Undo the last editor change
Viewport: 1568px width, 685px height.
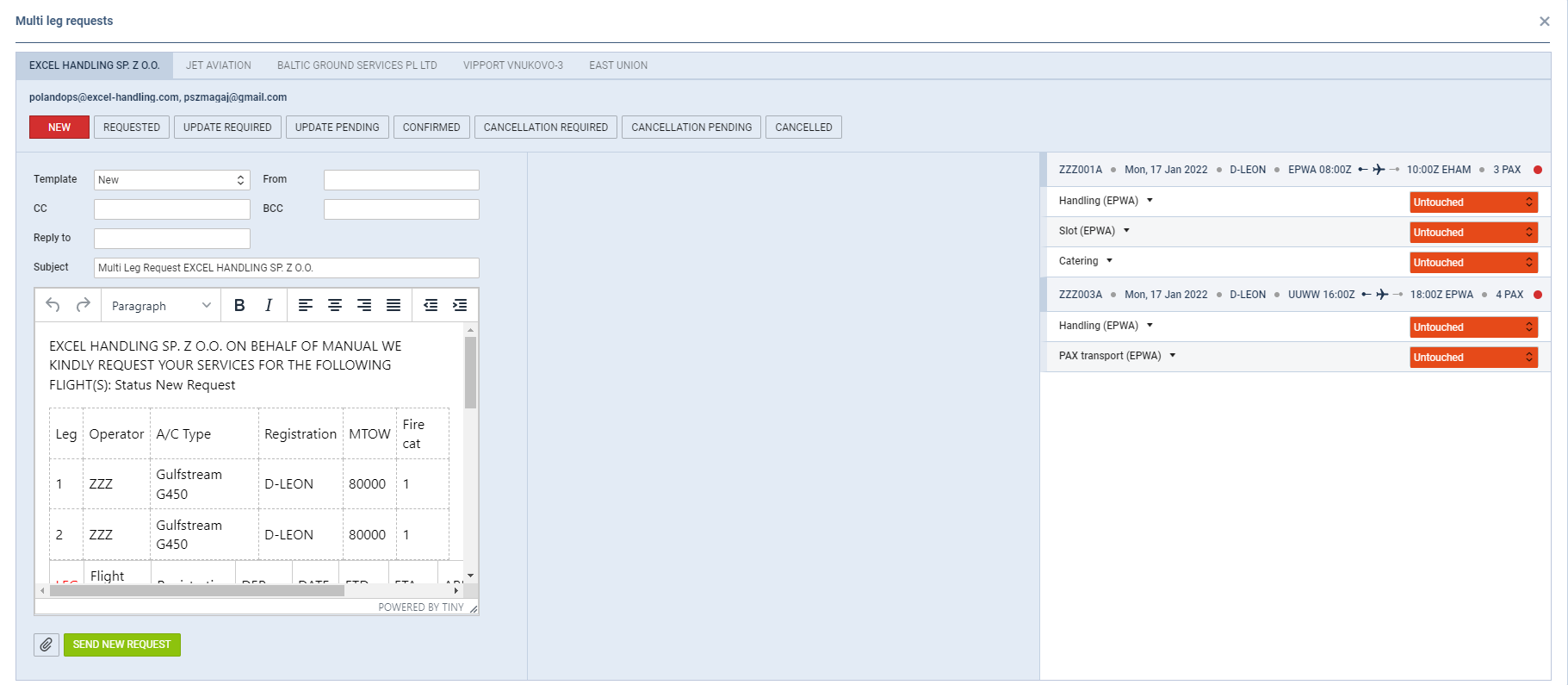(x=53, y=305)
